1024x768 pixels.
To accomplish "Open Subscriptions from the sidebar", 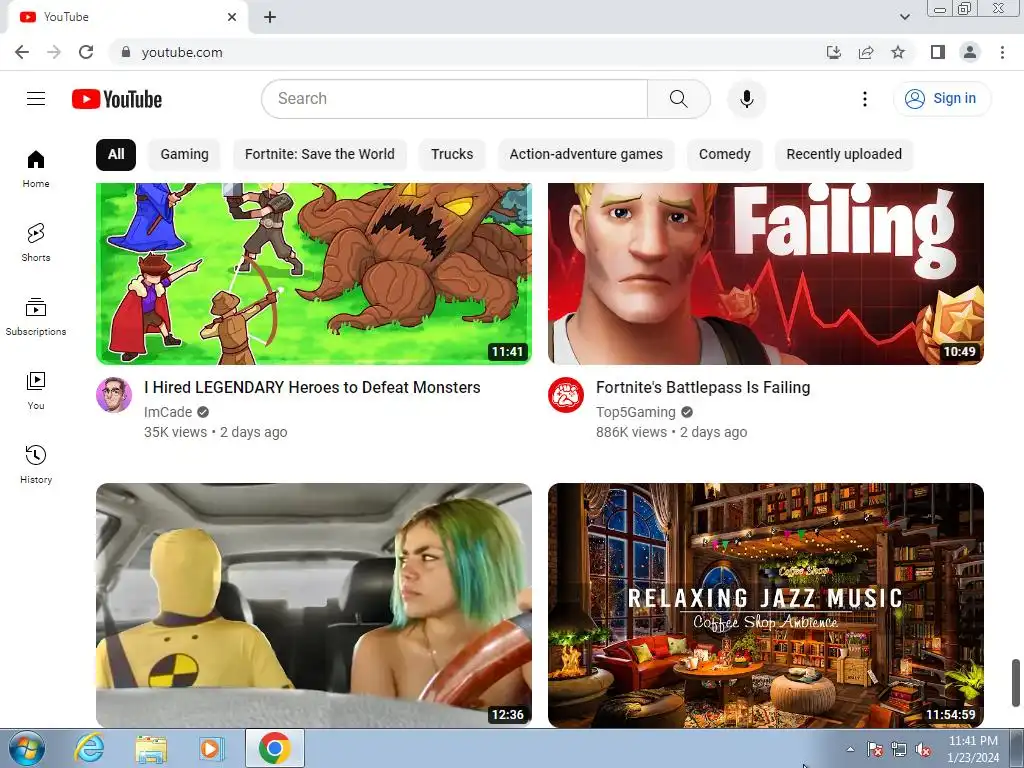I will pos(36,317).
